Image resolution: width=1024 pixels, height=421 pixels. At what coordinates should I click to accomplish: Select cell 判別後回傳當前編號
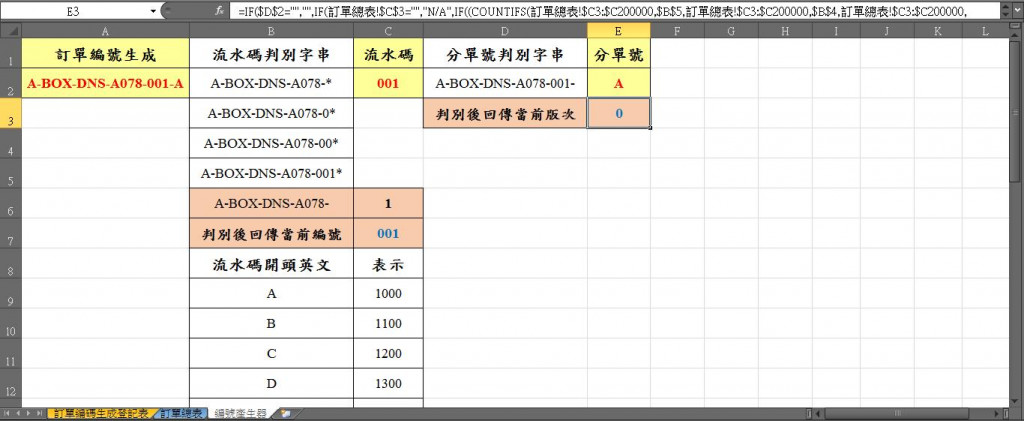point(271,233)
